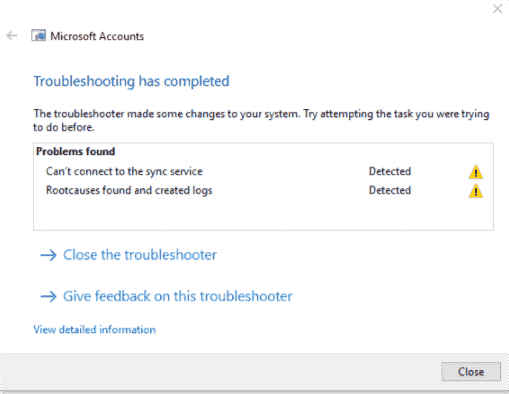Close the dialog with the X button

point(497,9)
